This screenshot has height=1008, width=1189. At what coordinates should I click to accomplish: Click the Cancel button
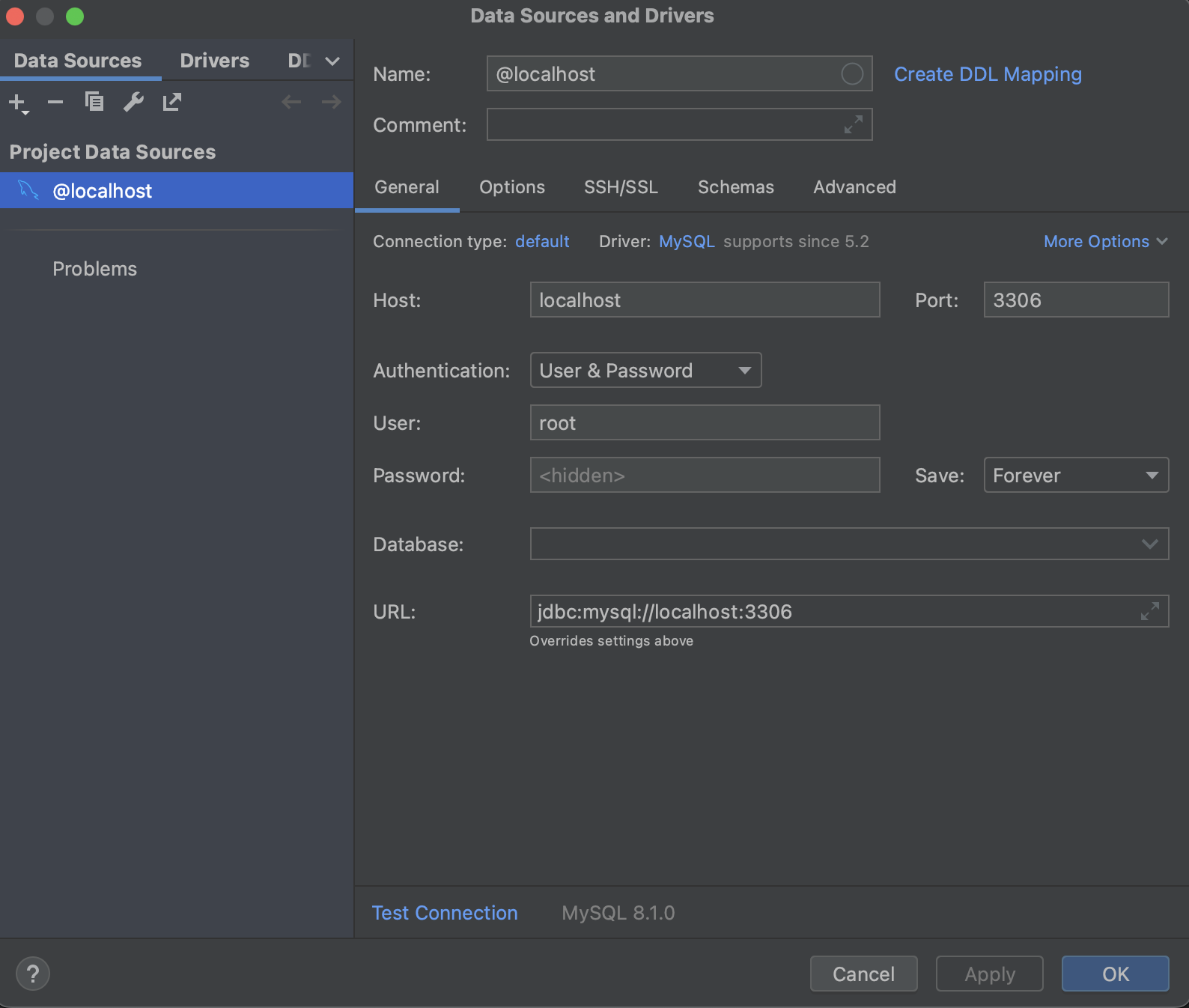tap(863, 974)
